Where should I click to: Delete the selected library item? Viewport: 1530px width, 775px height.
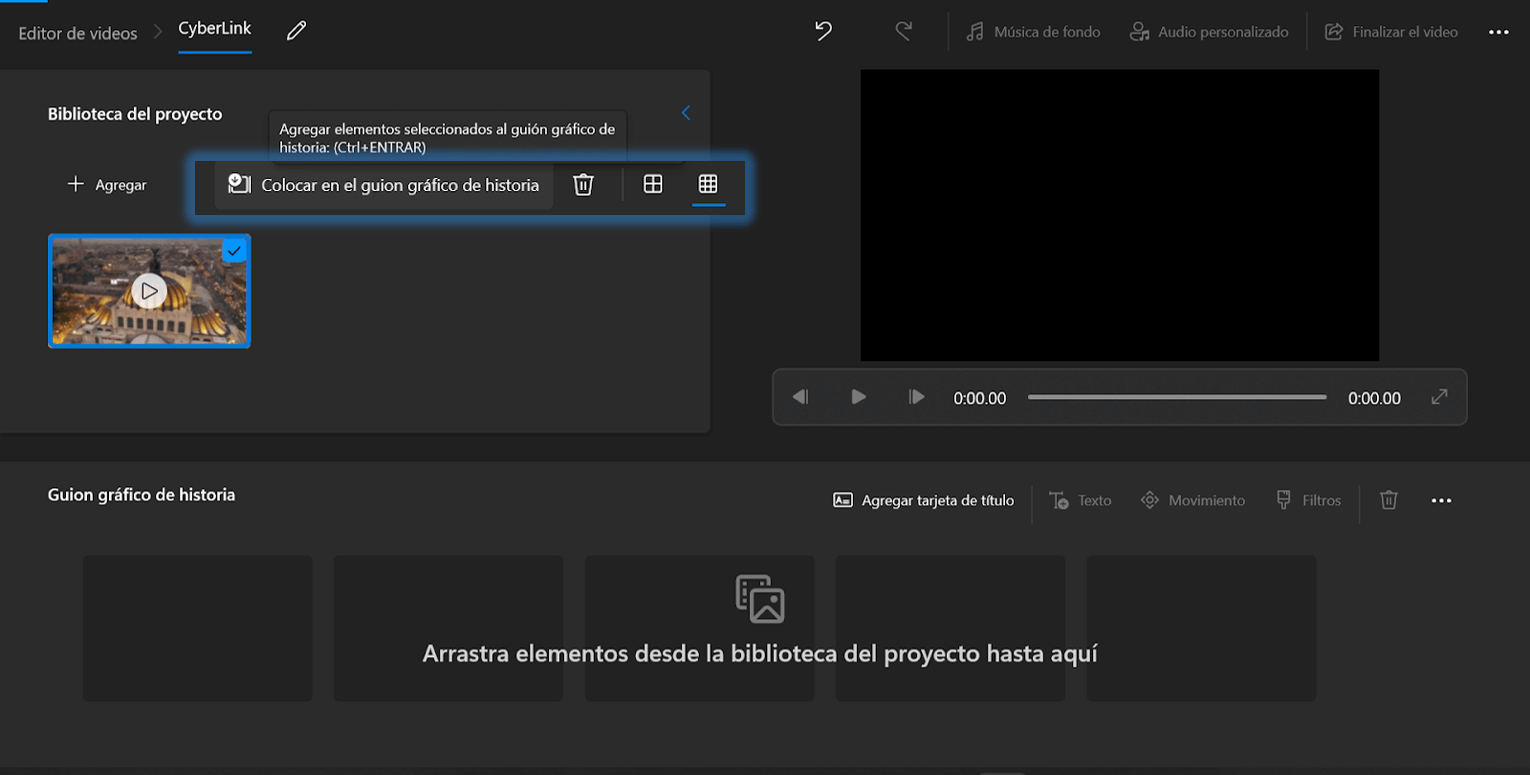pos(583,185)
